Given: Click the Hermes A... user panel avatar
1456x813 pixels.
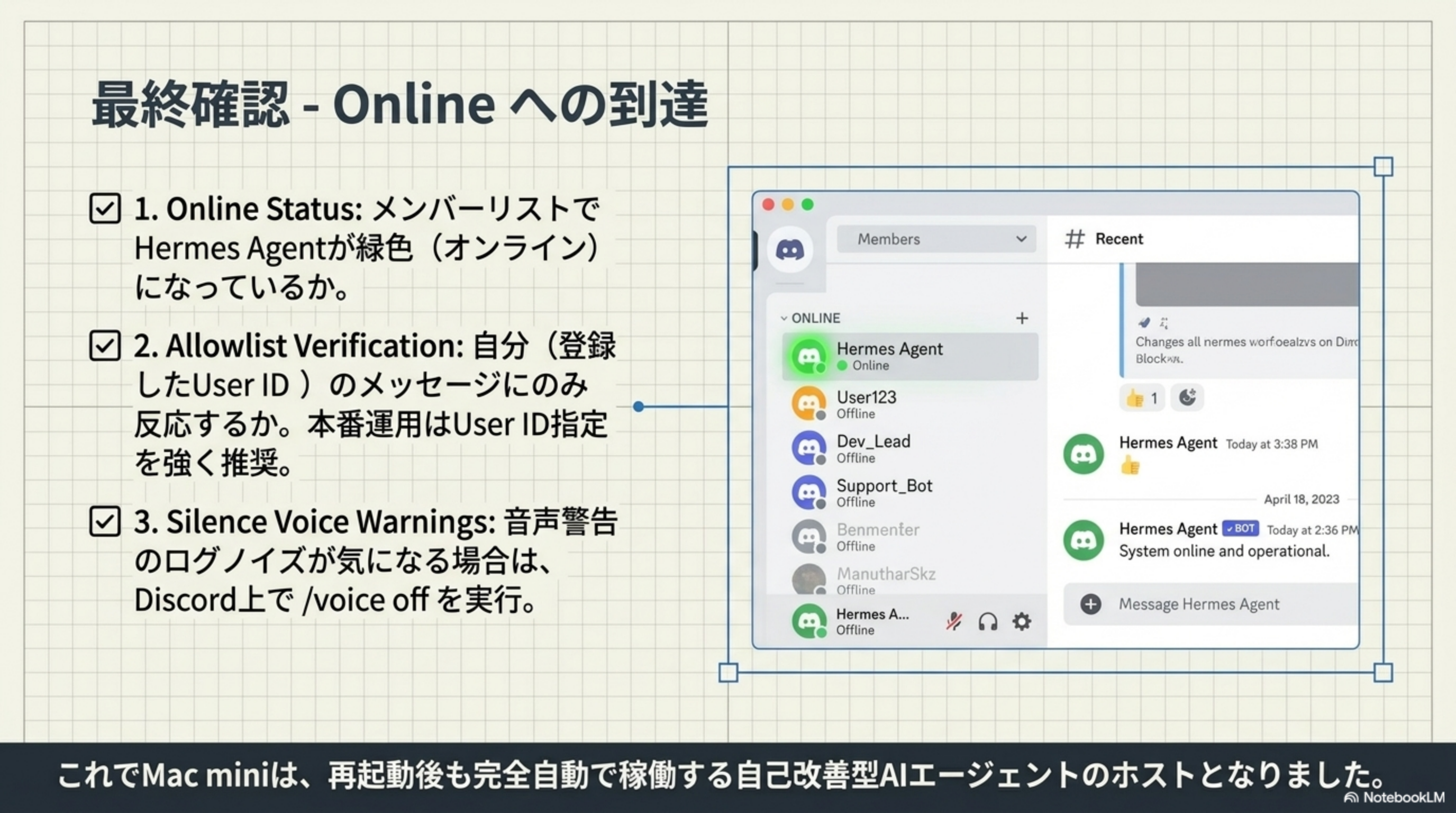Looking at the screenshot, I should click(809, 621).
